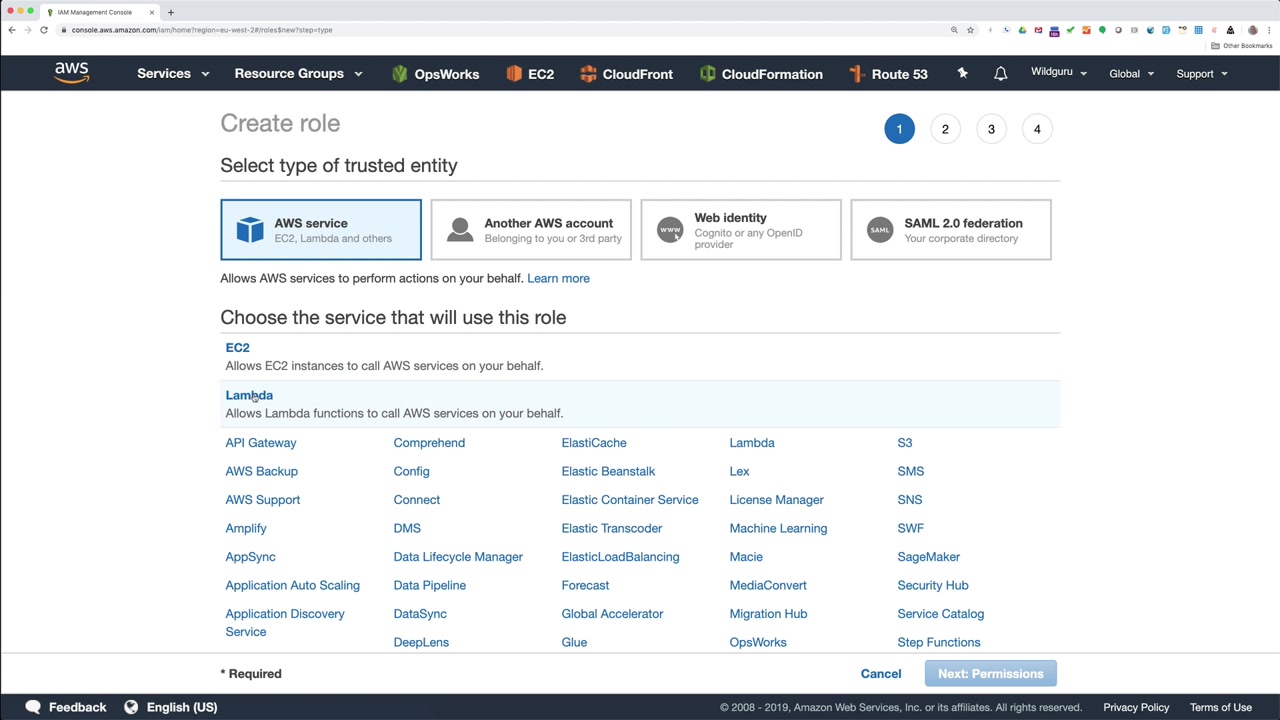Jump to step 2 indicator

[x=945, y=129]
